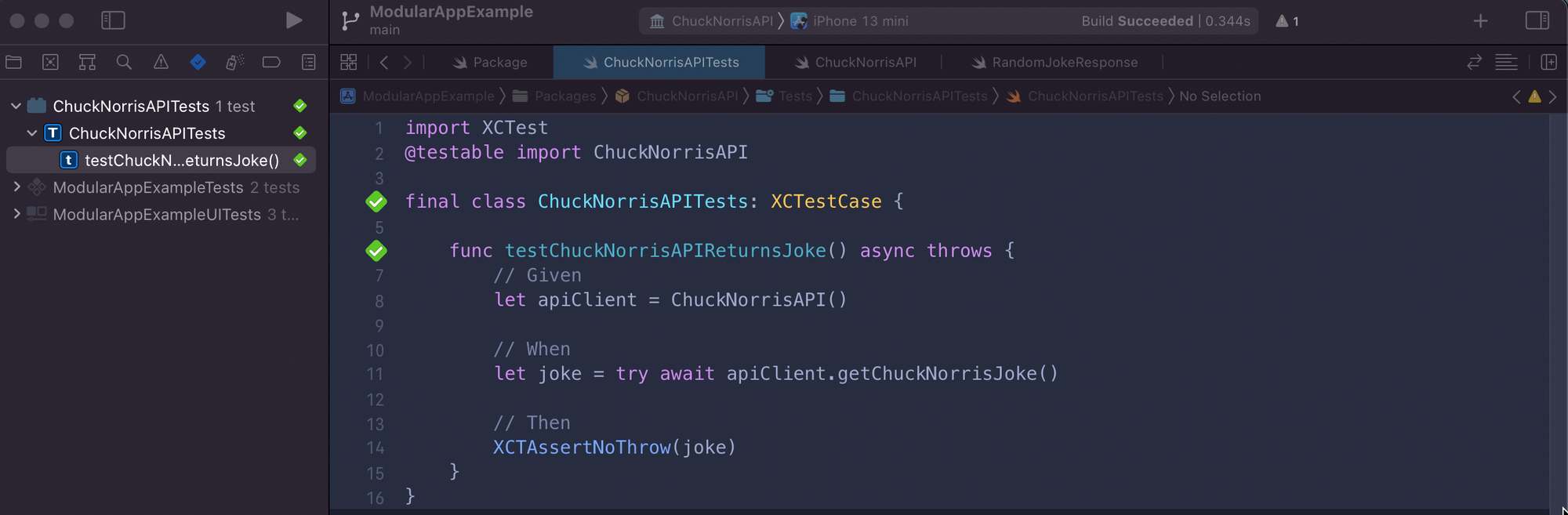The height and width of the screenshot is (515, 1568).
Task: Choose destination iPhone 13 mini
Action: tap(850, 21)
